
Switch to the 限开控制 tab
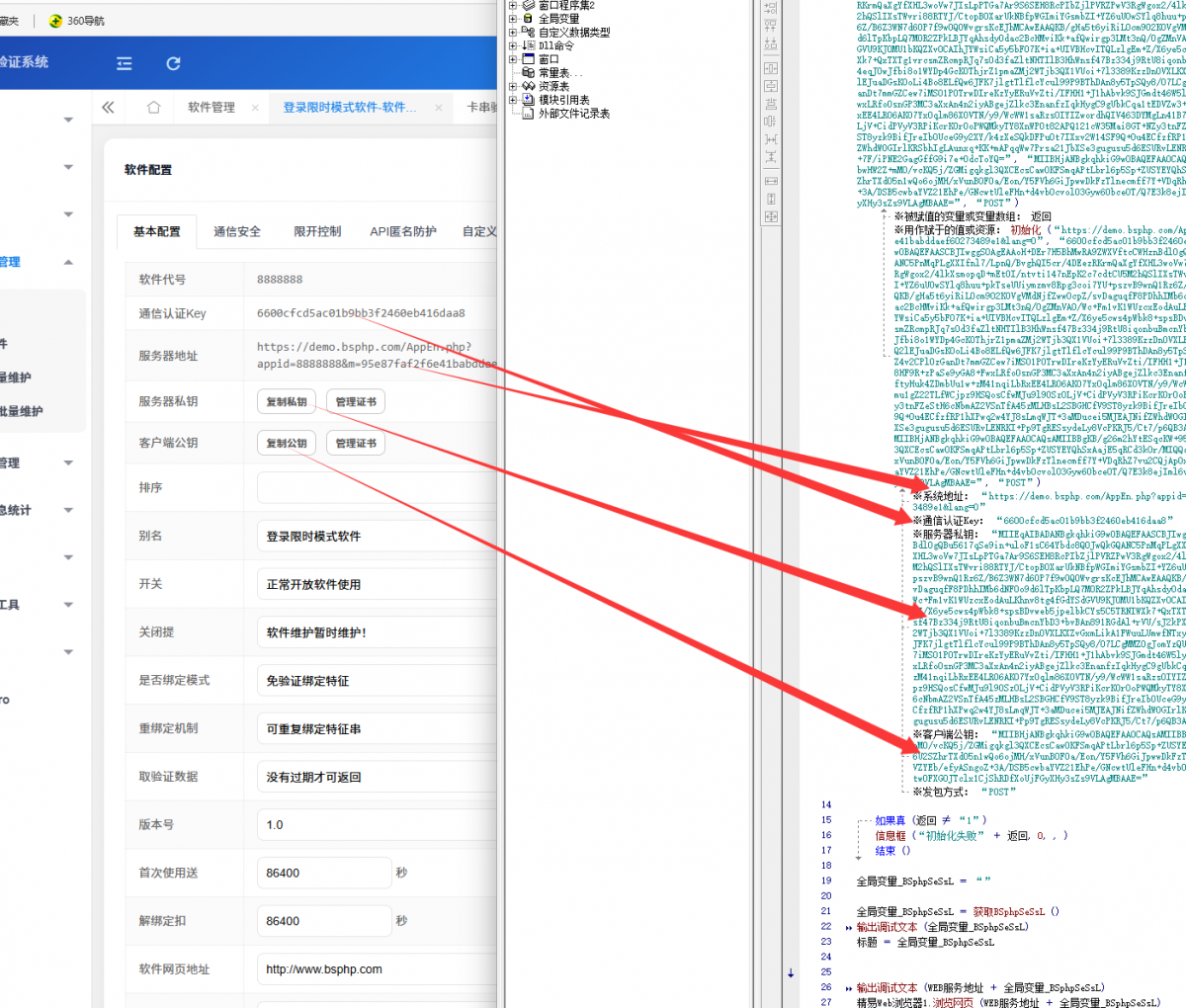click(x=317, y=231)
